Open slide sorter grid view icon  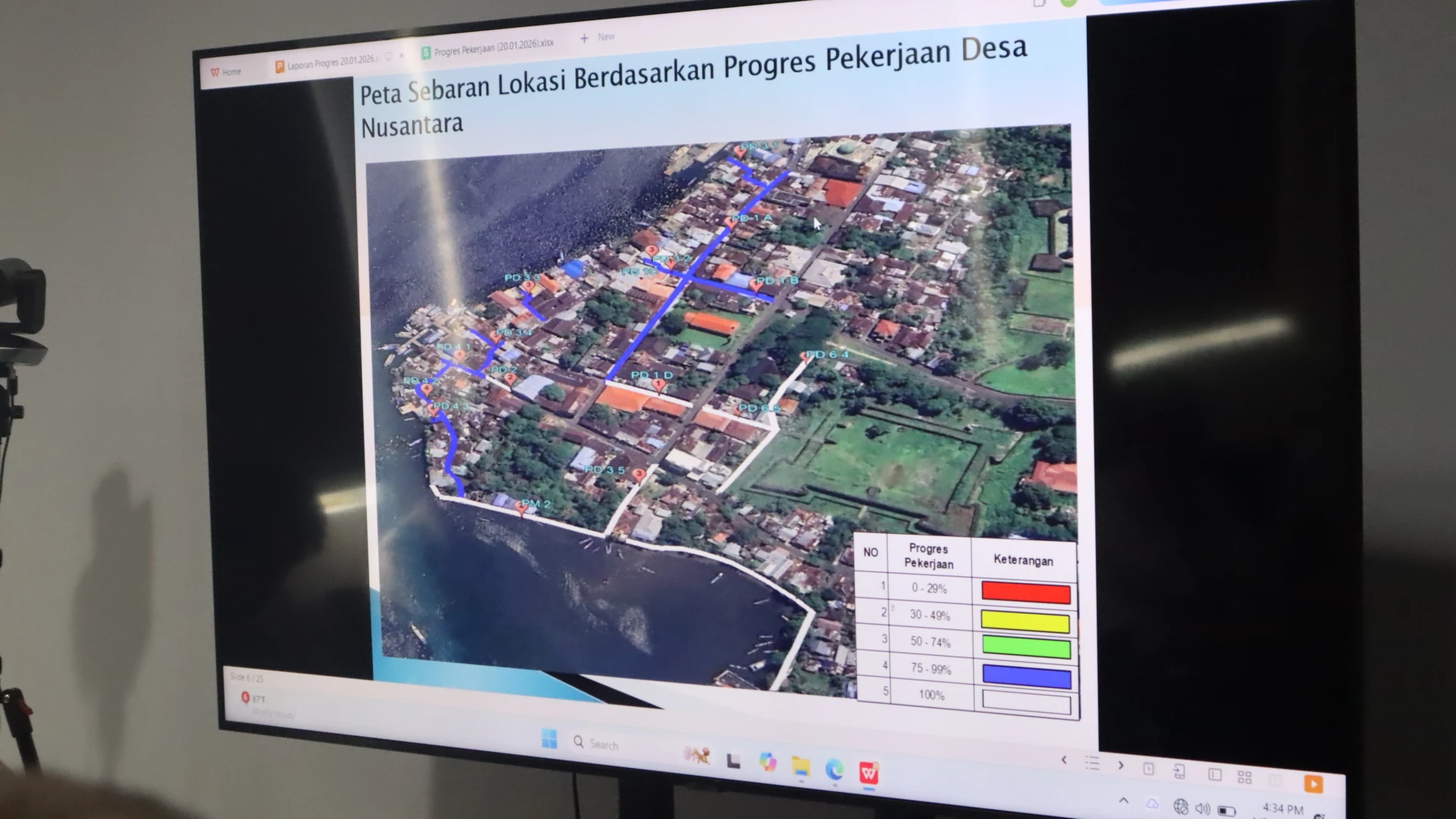[x=1245, y=777]
